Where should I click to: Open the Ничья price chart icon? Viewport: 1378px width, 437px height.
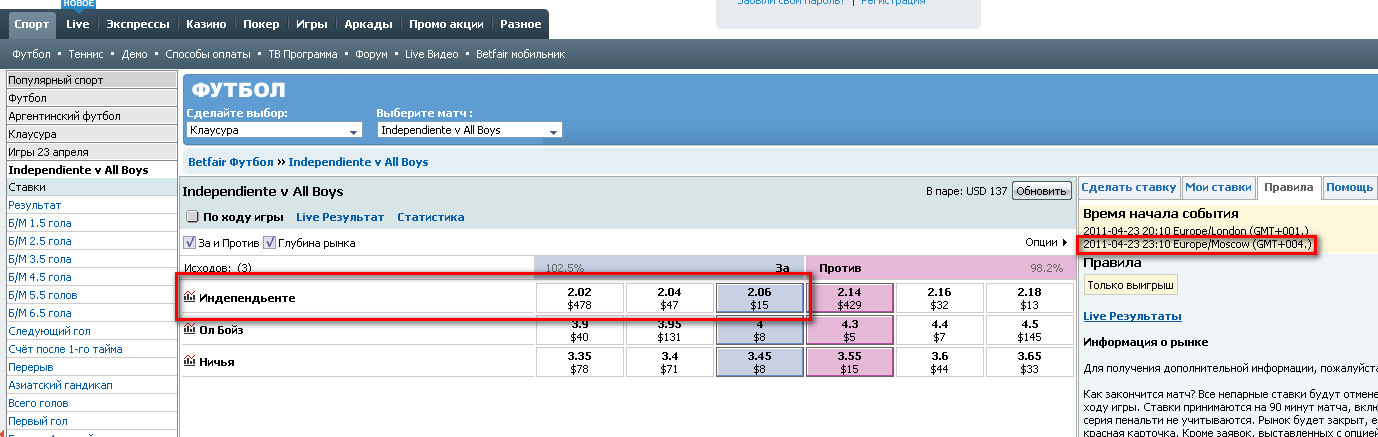(x=190, y=362)
